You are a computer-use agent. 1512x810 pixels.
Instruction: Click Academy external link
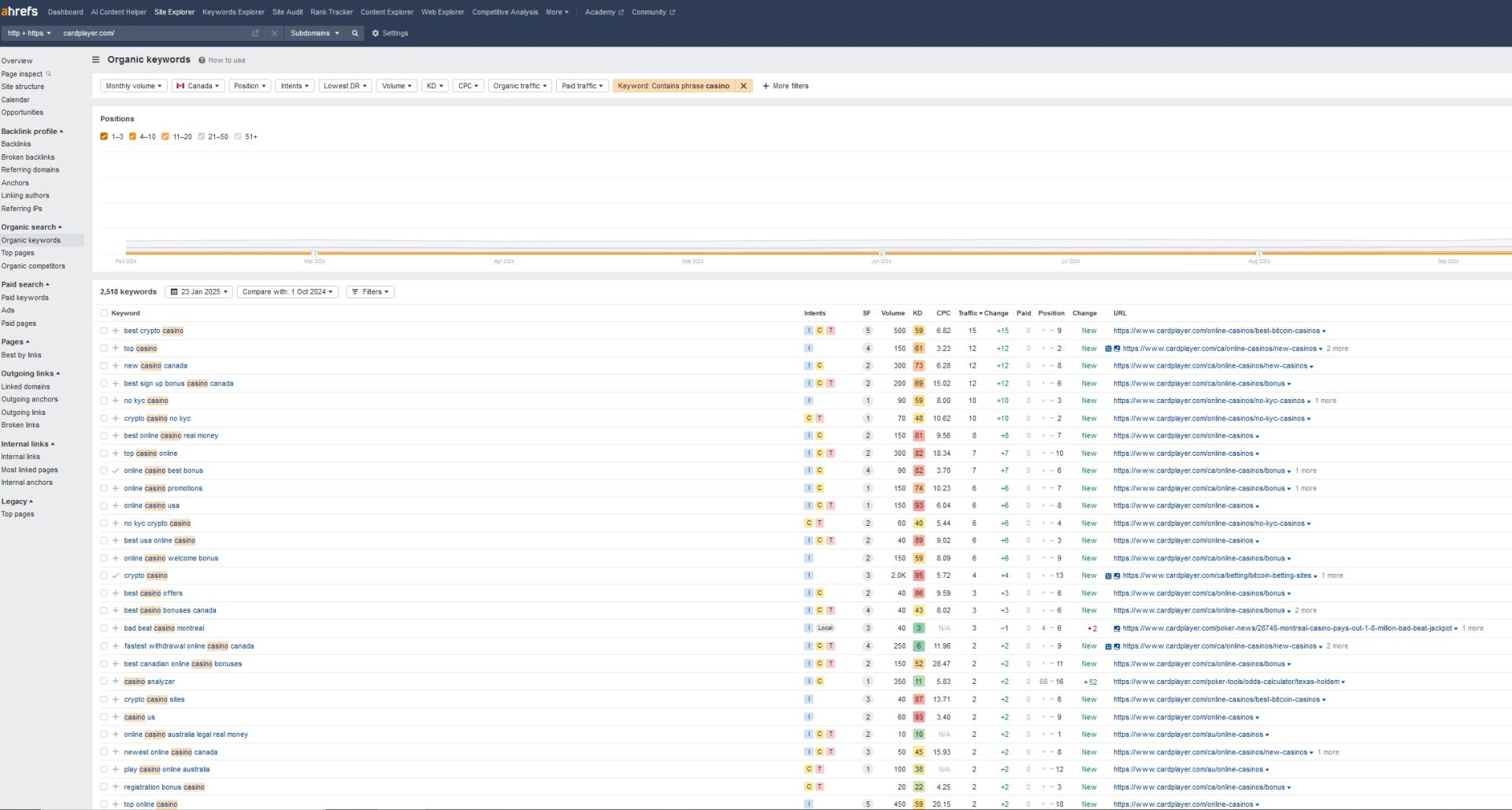[x=604, y=12]
